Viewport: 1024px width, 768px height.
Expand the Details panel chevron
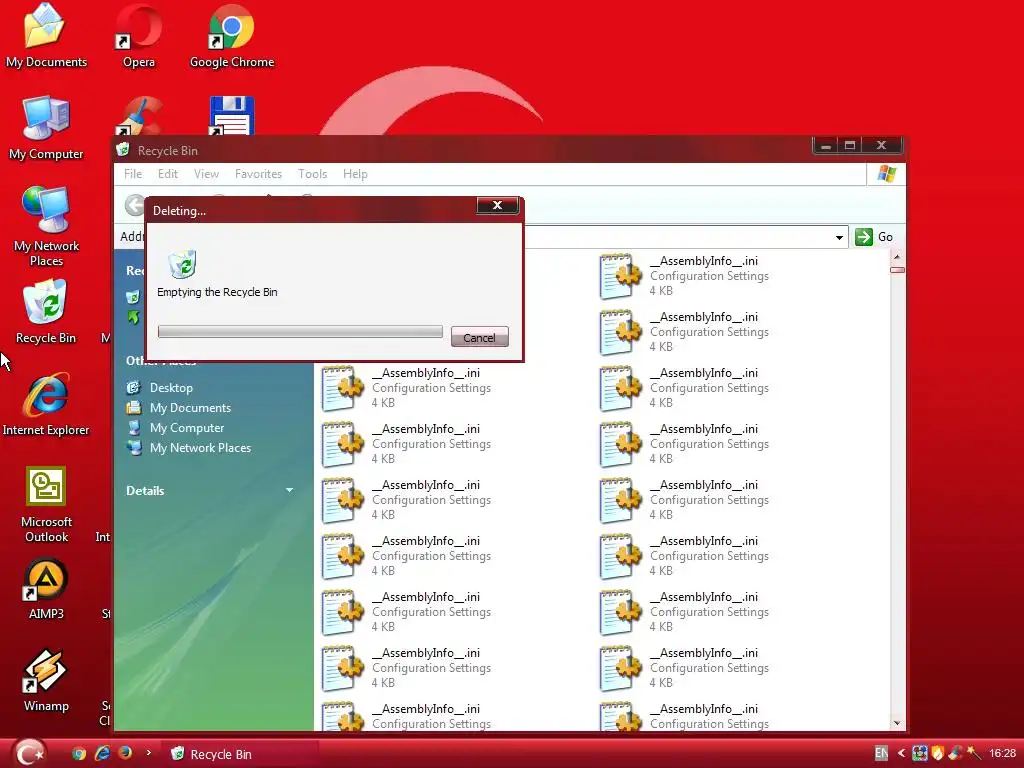tap(289, 490)
